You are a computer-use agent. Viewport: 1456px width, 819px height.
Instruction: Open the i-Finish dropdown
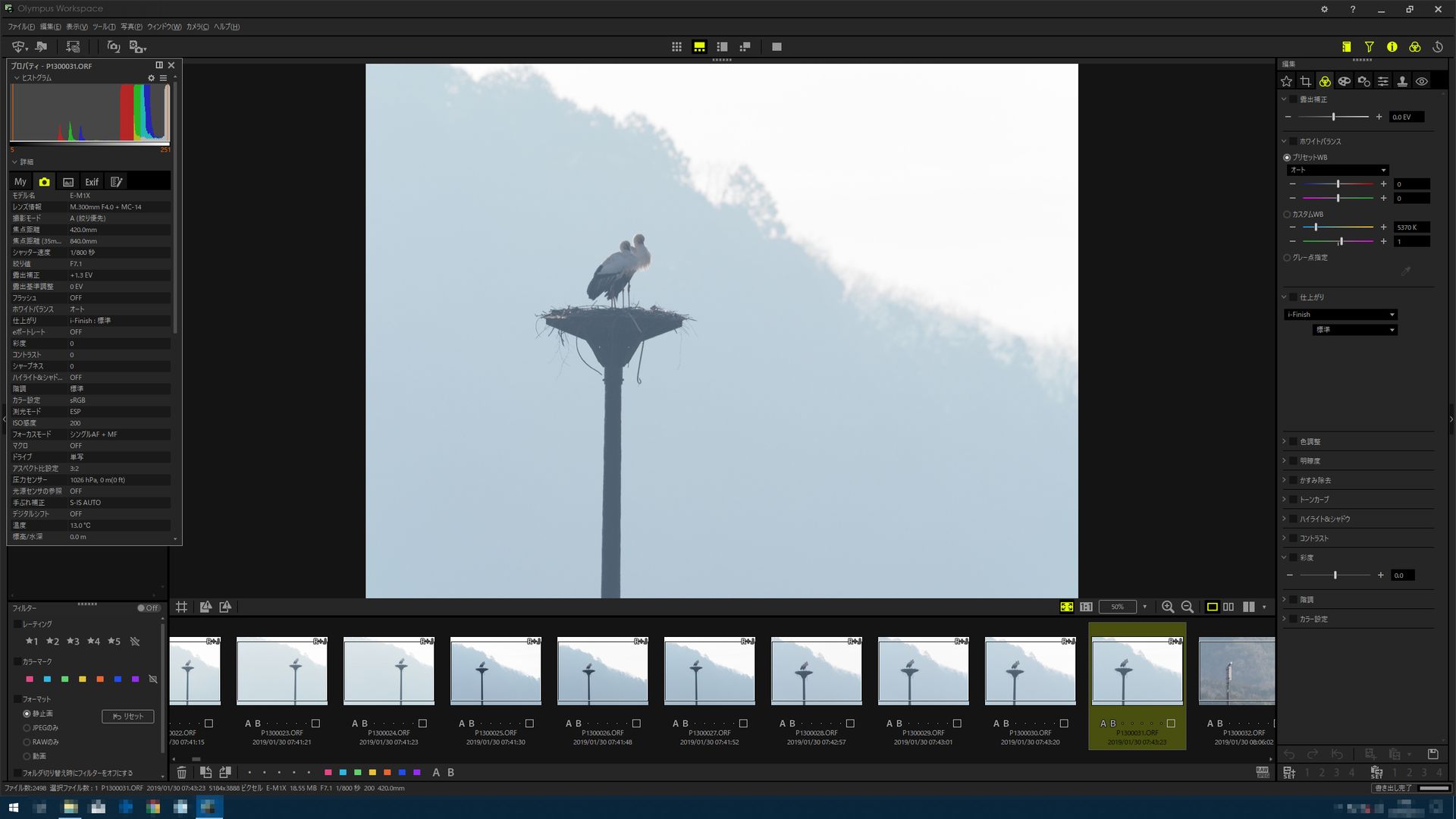(1341, 315)
